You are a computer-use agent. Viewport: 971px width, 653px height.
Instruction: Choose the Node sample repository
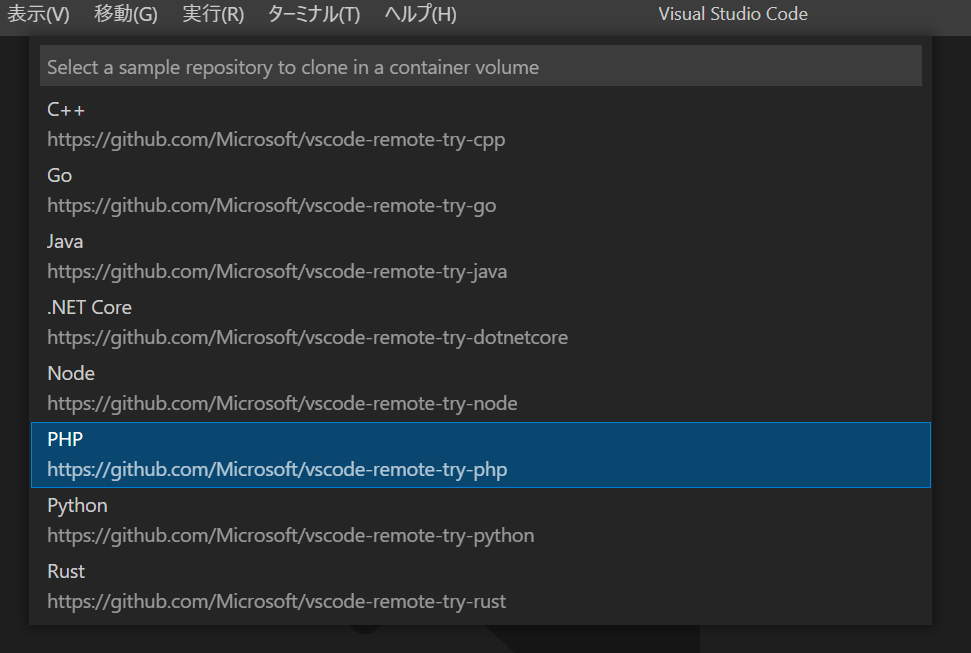[481, 389]
